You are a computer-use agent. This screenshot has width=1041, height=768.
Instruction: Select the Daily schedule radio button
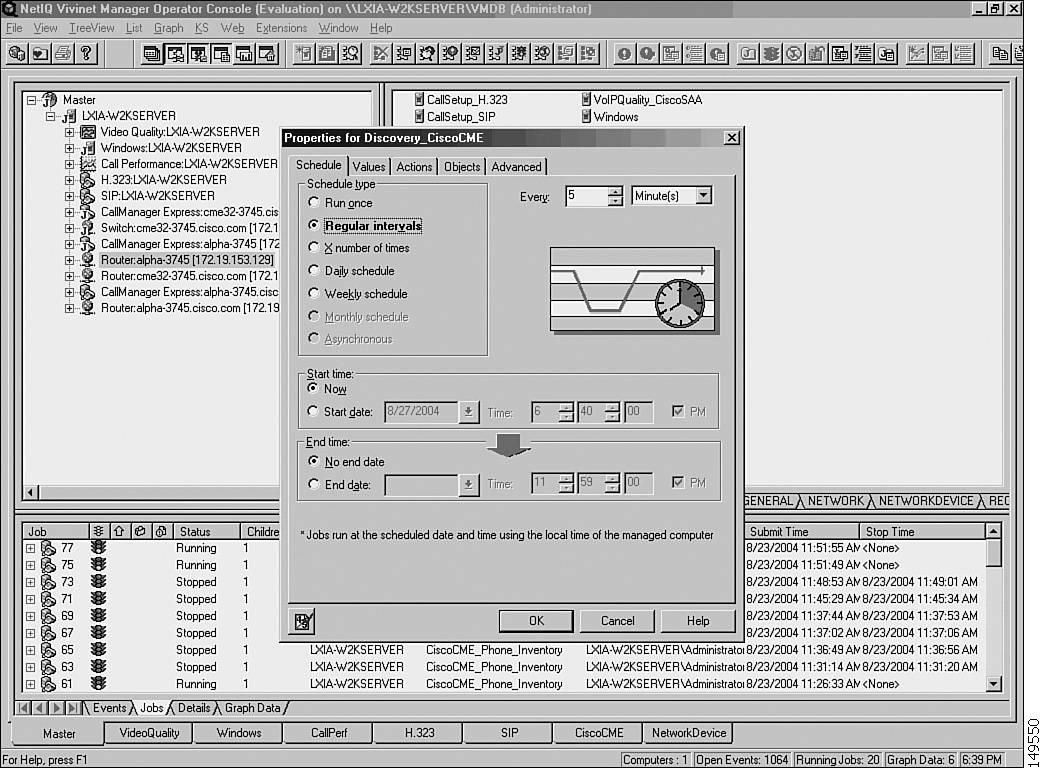[x=313, y=270]
